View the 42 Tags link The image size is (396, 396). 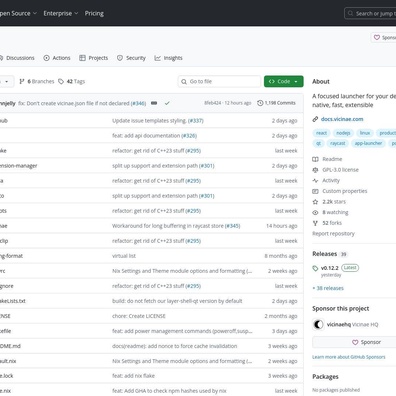tap(72, 81)
